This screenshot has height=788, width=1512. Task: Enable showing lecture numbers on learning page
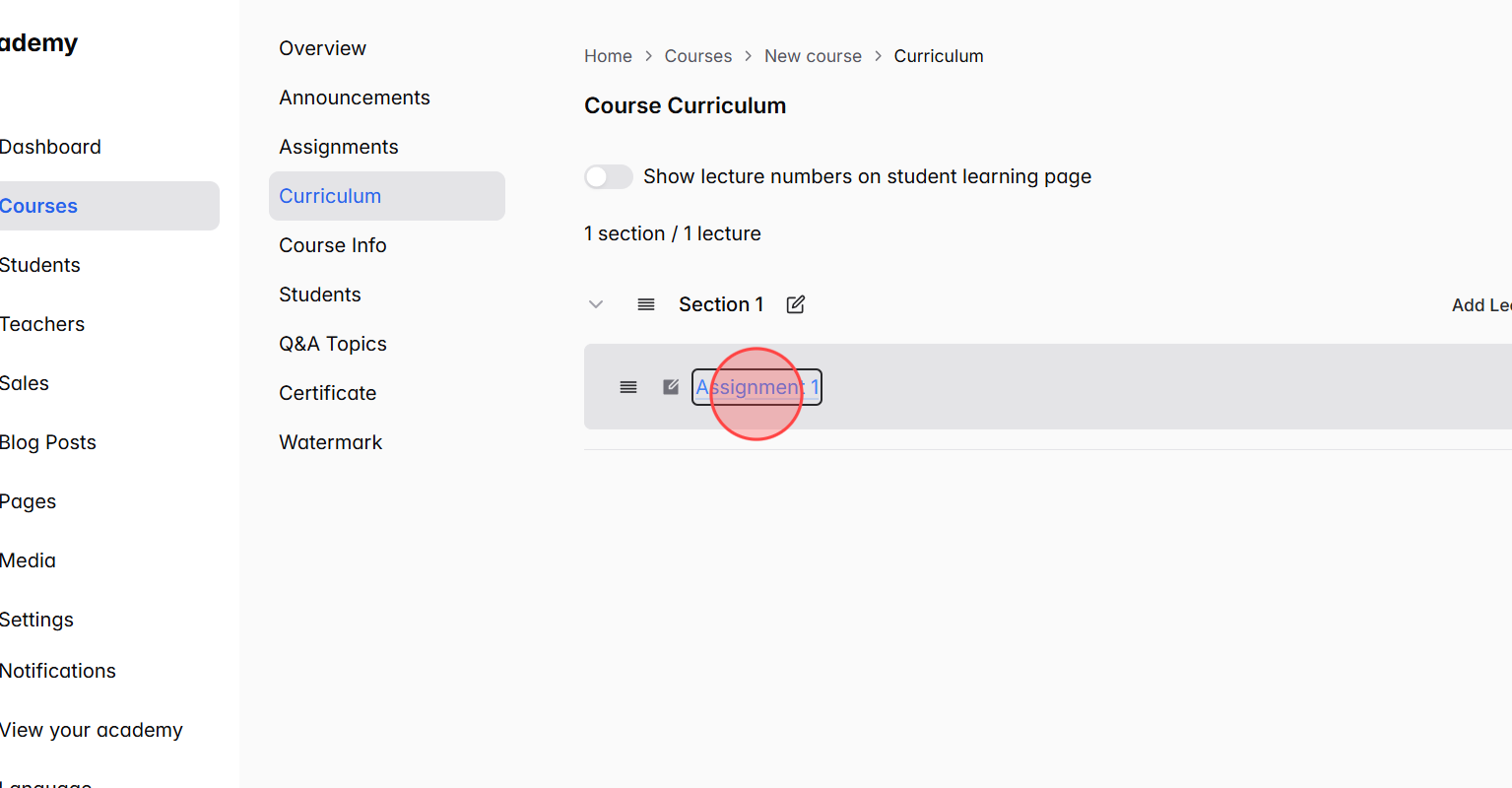click(x=608, y=176)
